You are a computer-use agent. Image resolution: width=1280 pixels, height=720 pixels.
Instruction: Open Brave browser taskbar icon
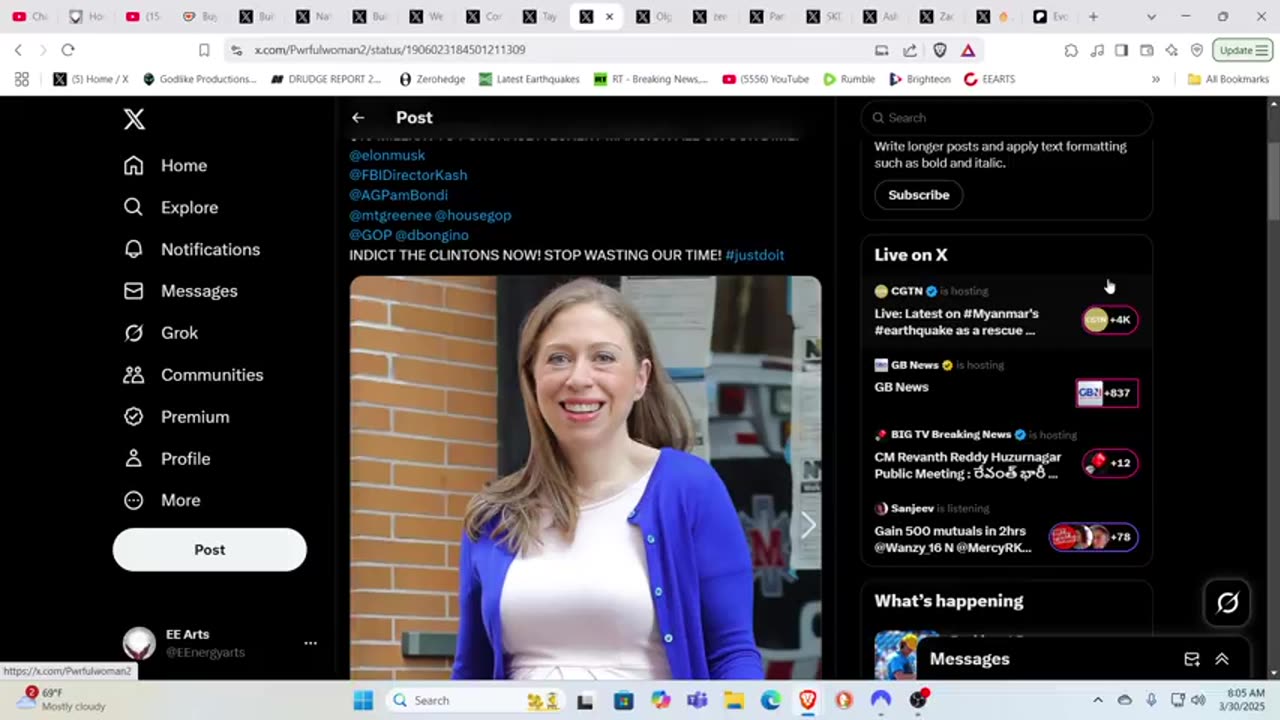pyautogui.click(x=807, y=700)
